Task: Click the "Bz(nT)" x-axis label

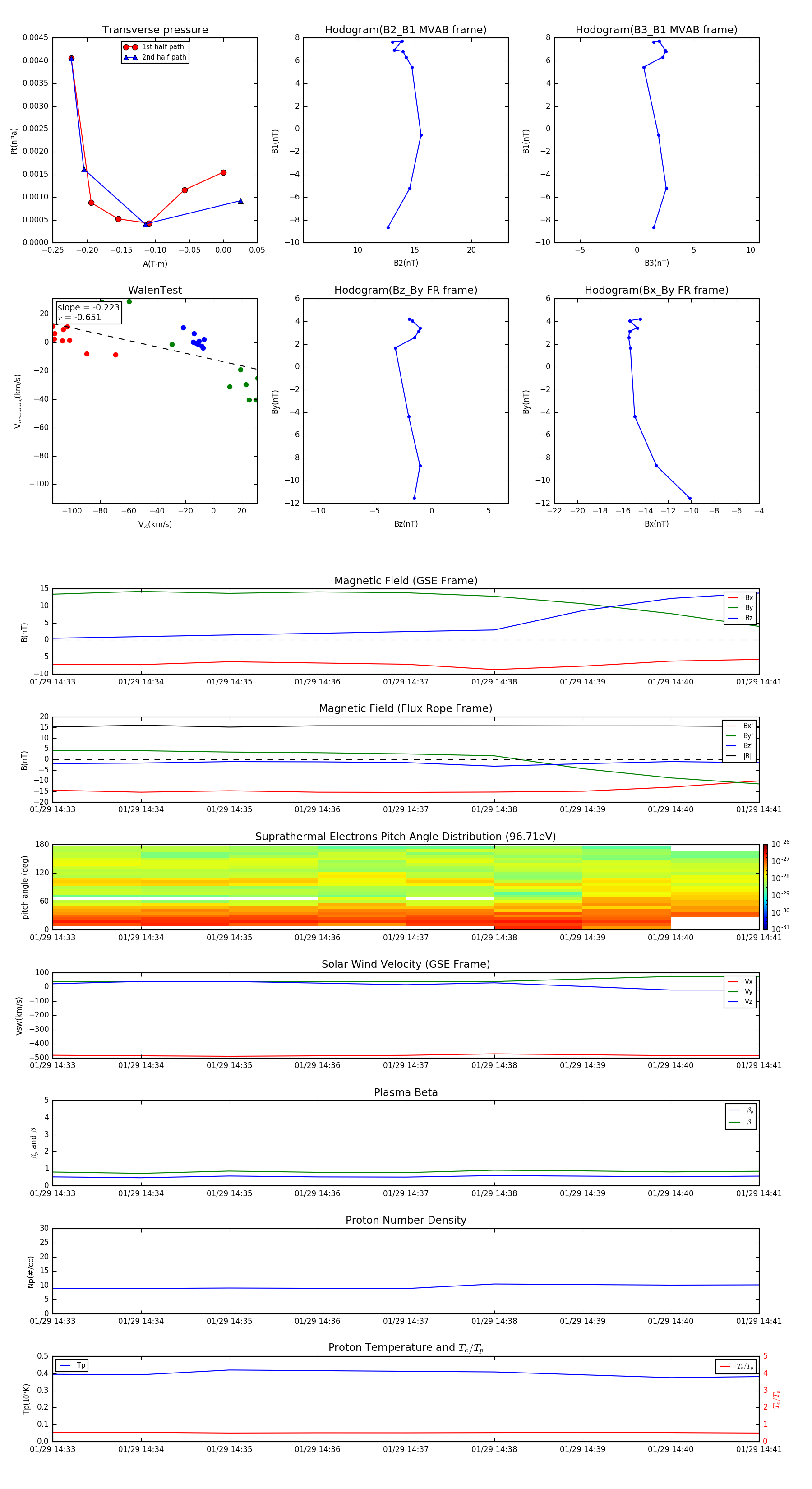Action: click(x=406, y=524)
